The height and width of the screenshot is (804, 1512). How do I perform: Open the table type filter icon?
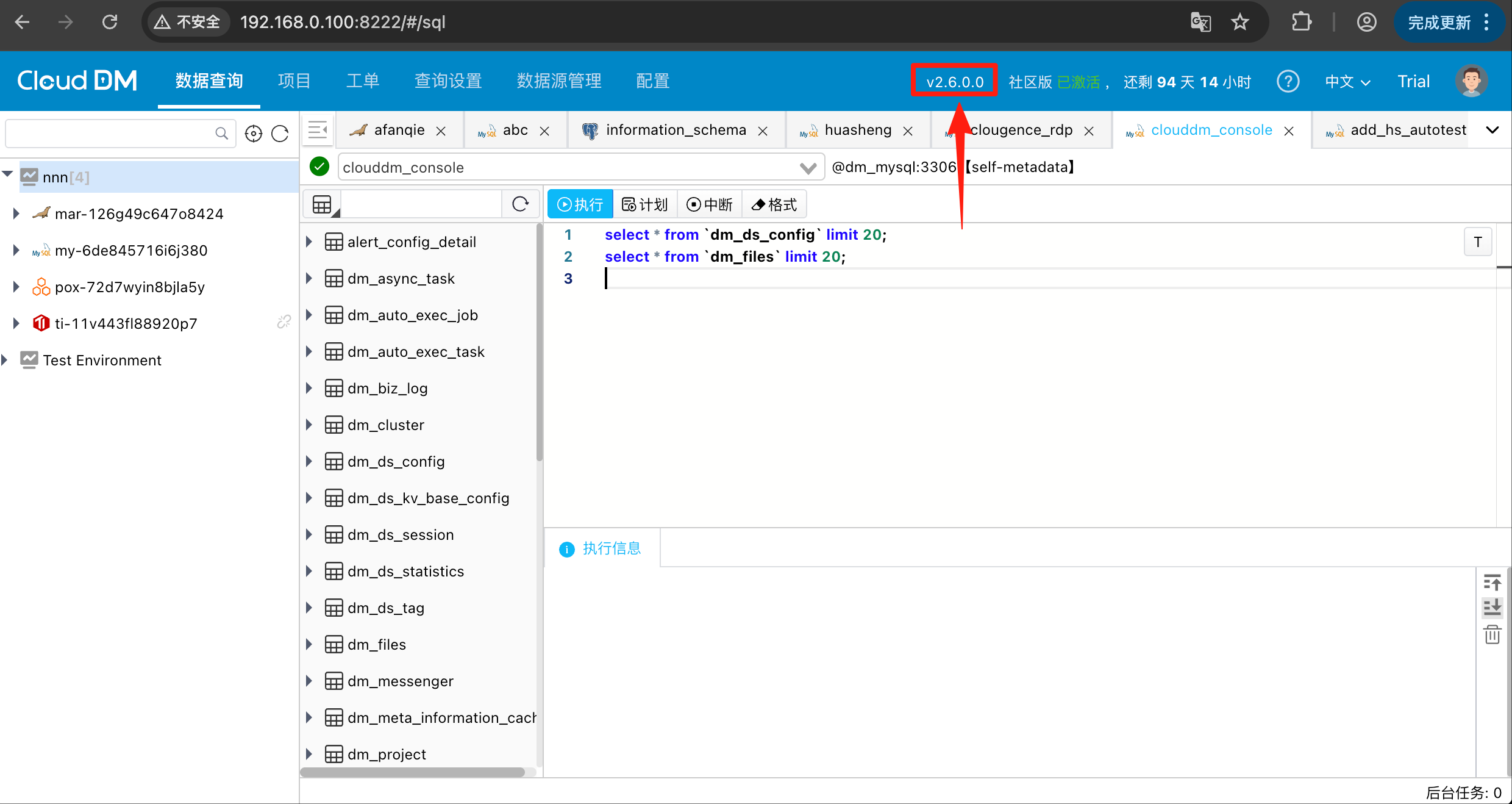pyautogui.click(x=323, y=204)
